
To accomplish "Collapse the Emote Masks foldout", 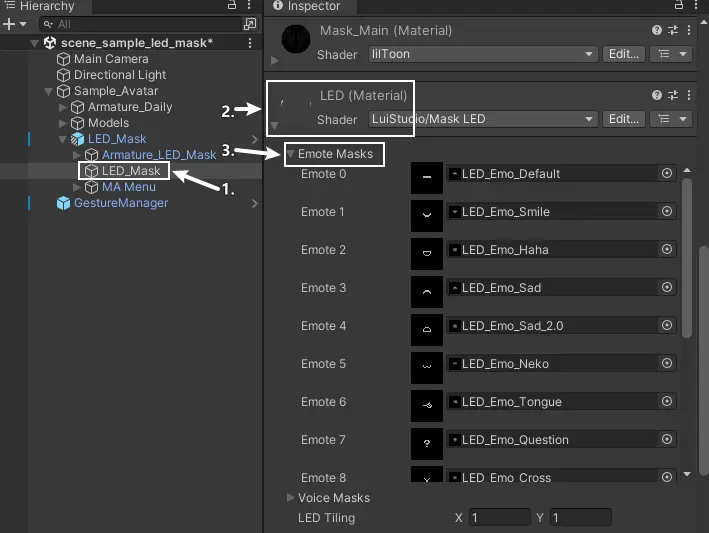I will pos(291,154).
